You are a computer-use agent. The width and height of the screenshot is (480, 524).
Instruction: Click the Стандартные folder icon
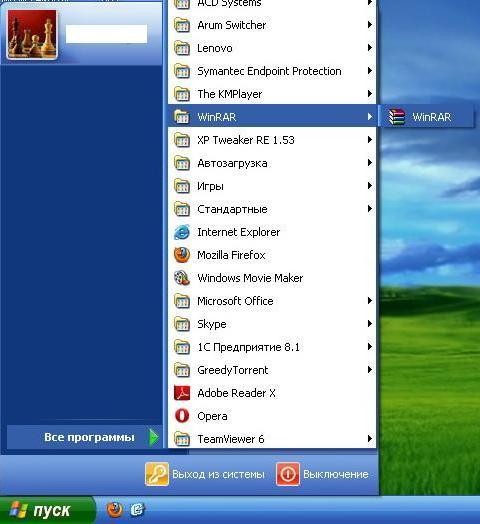click(182, 209)
